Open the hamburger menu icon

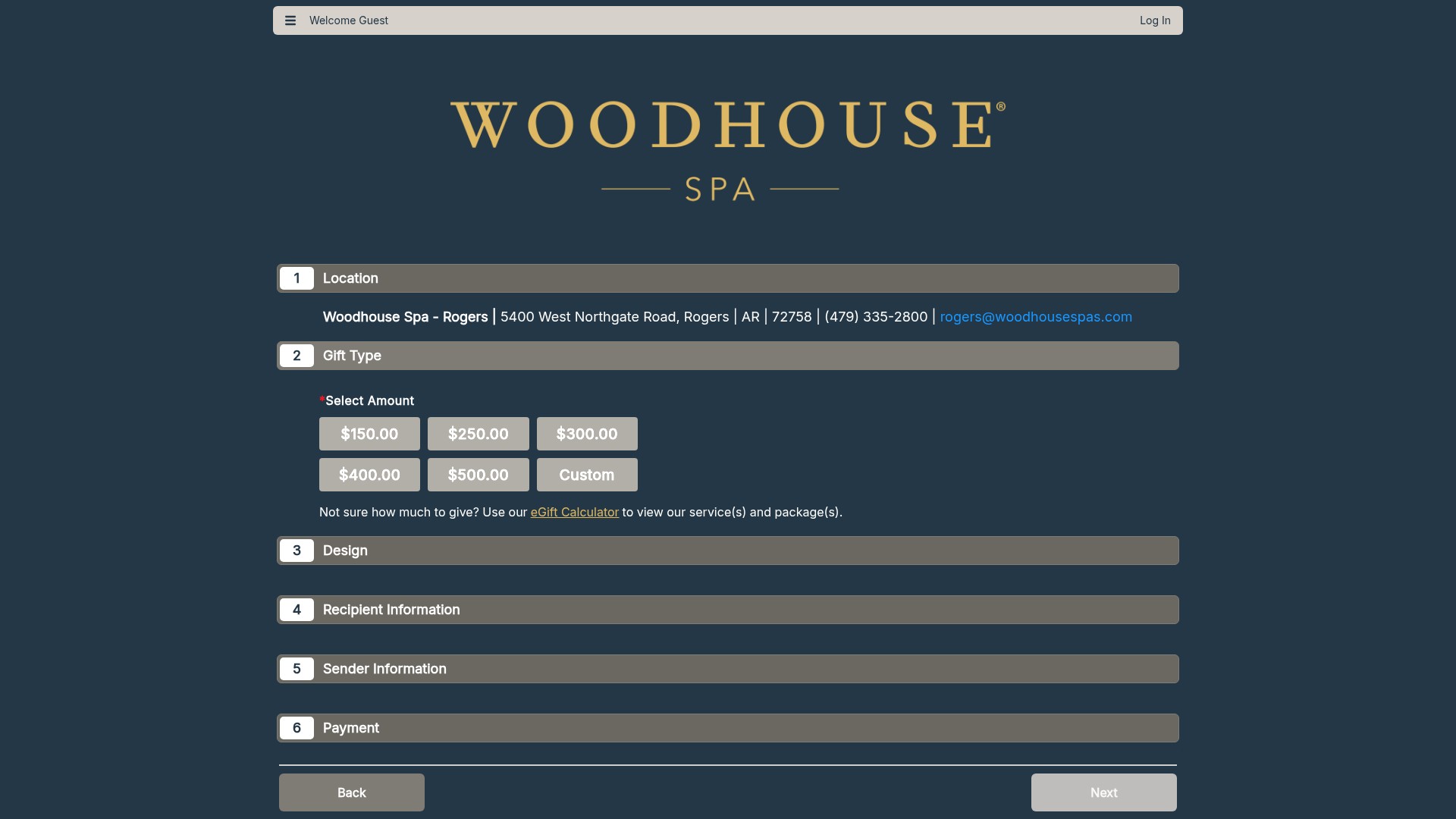(290, 20)
